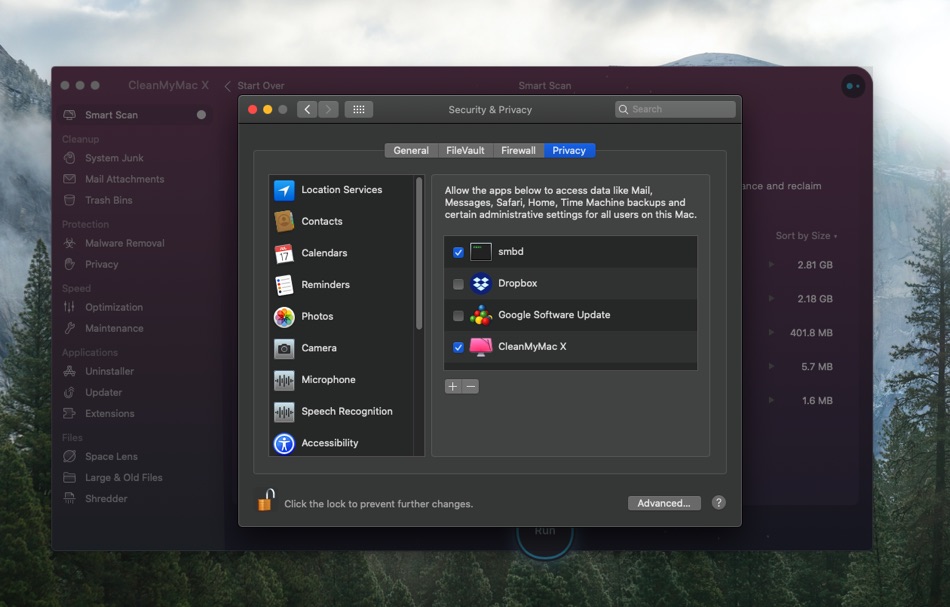Expand the 2.18 GB row in CleanMyMac X
The width and height of the screenshot is (950, 607).
[771, 299]
